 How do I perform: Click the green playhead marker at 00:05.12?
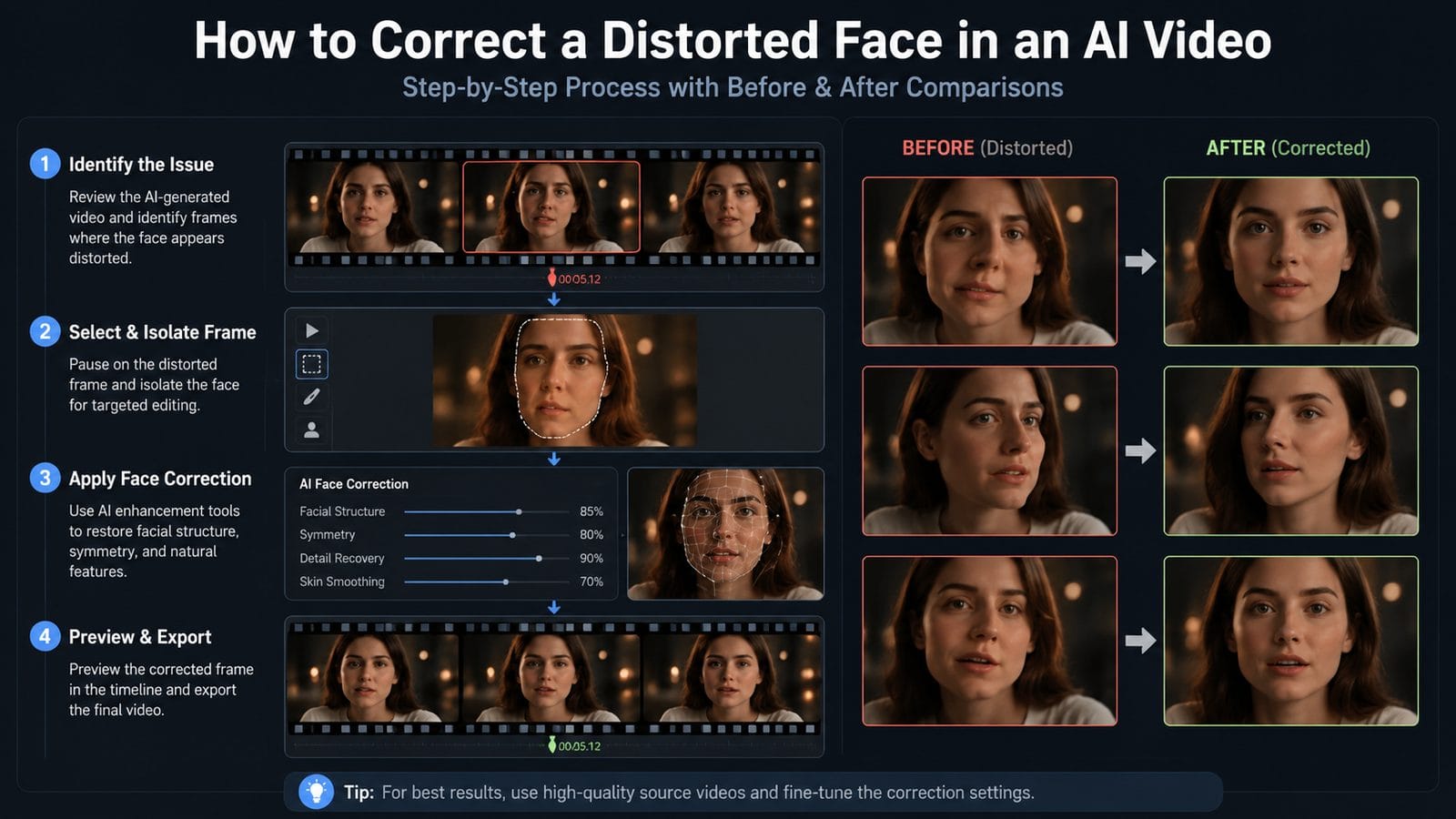tap(551, 744)
